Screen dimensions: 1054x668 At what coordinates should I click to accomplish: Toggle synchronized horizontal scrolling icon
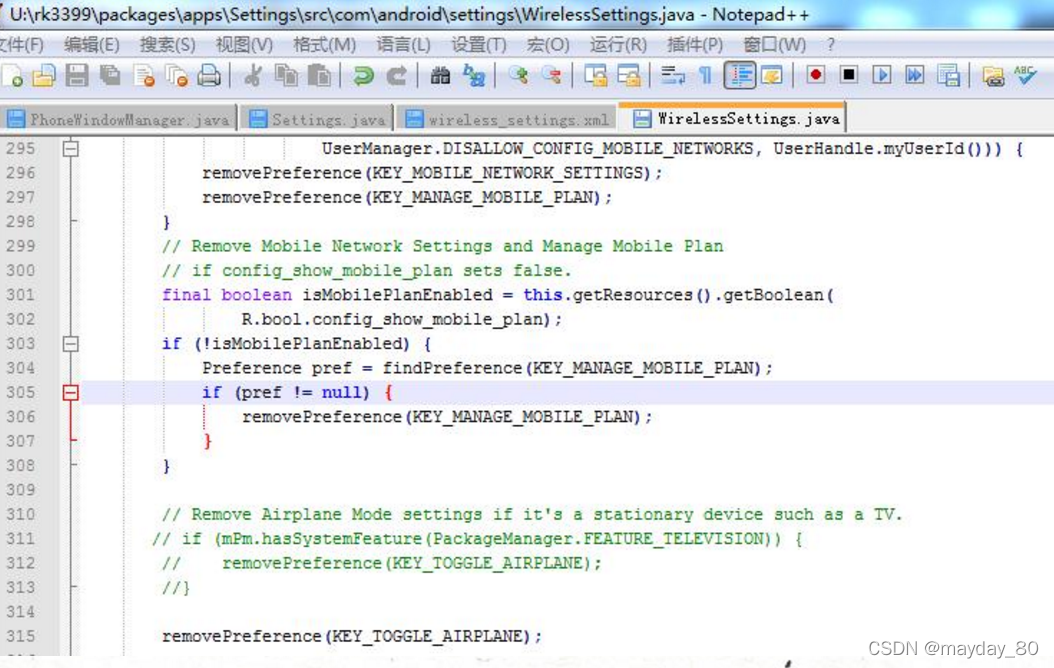pos(629,75)
